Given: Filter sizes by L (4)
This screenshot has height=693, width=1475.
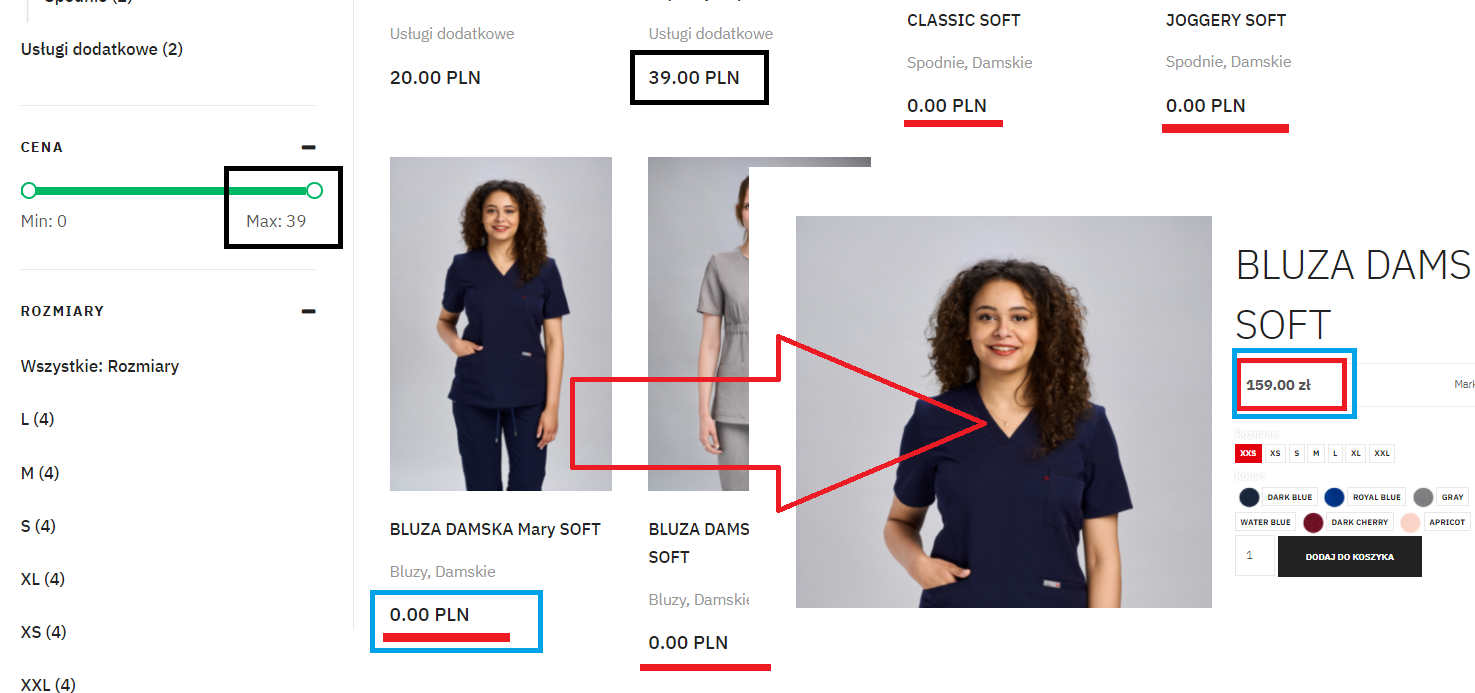Looking at the screenshot, I should 38,419.
